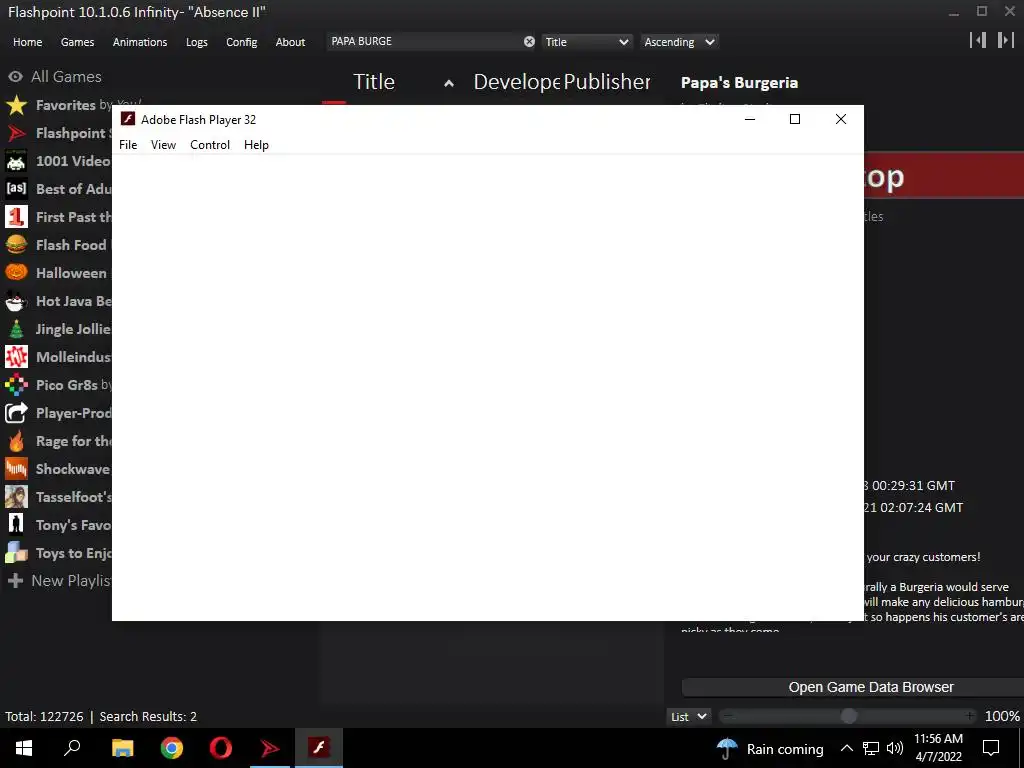Add a New Playlist with plus icon
This screenshot has height=768, width=1024.
pyautogui.click(x=16, y=581)
